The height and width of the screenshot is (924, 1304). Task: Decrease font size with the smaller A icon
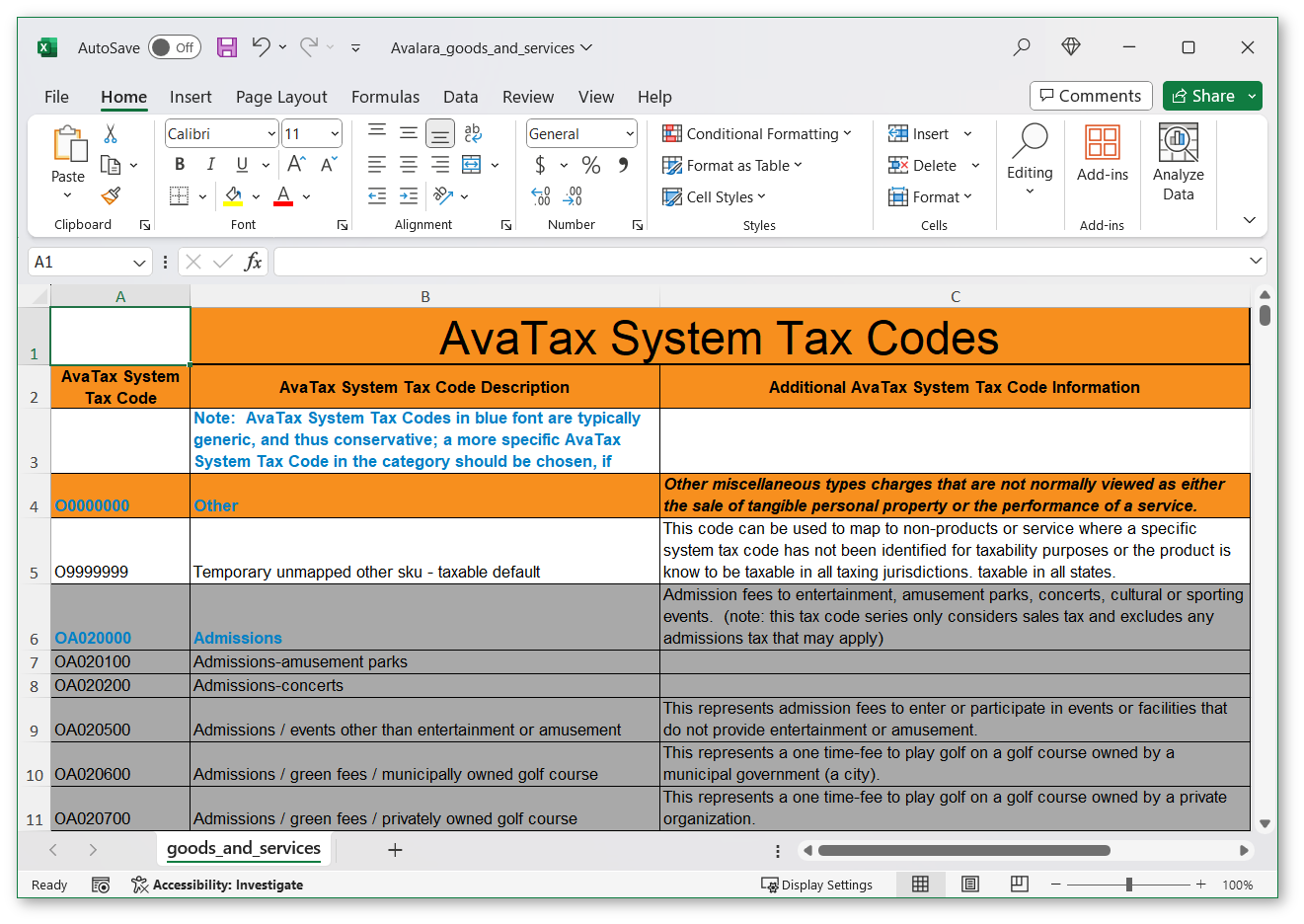pos(329,165)
